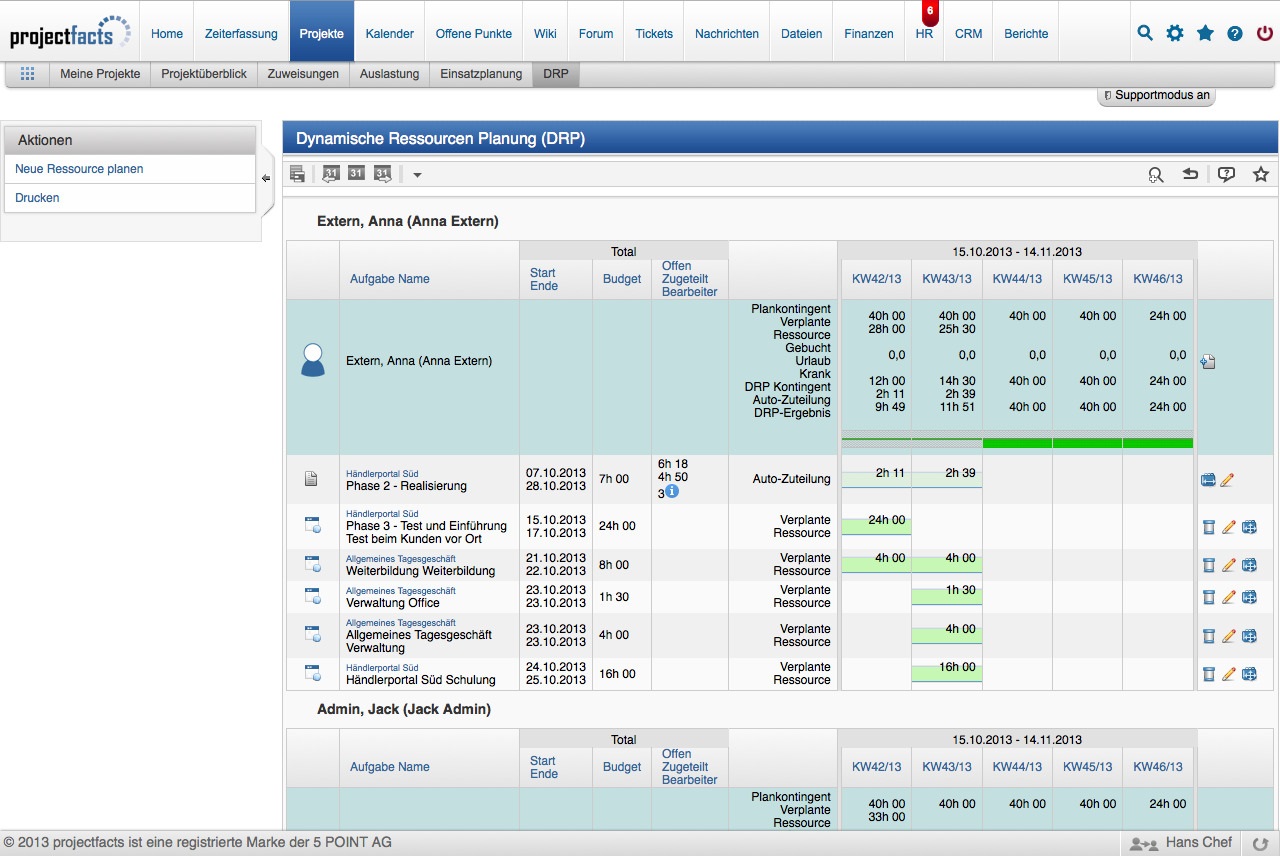Bookmark the DRP page with the star outline icon

pos(1261,174)
